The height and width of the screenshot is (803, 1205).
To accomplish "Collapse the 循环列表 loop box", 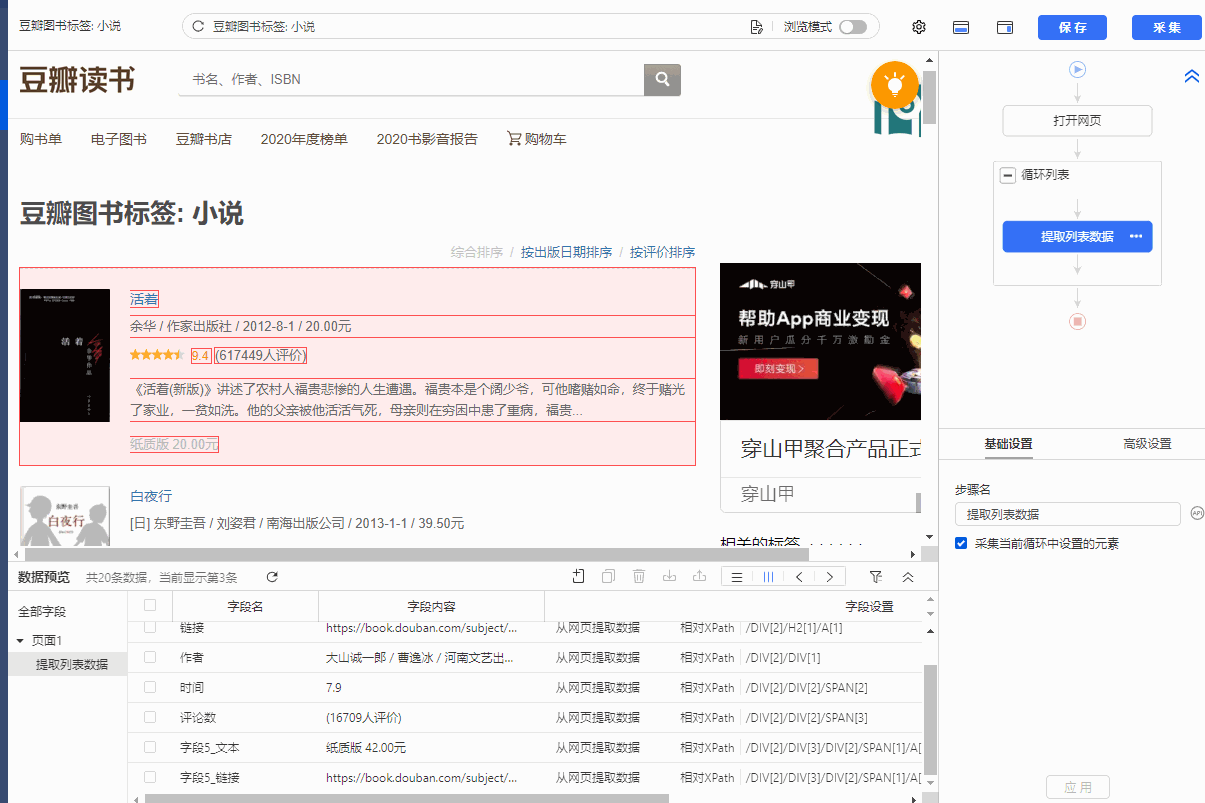I will click(x=1008, y=175).
